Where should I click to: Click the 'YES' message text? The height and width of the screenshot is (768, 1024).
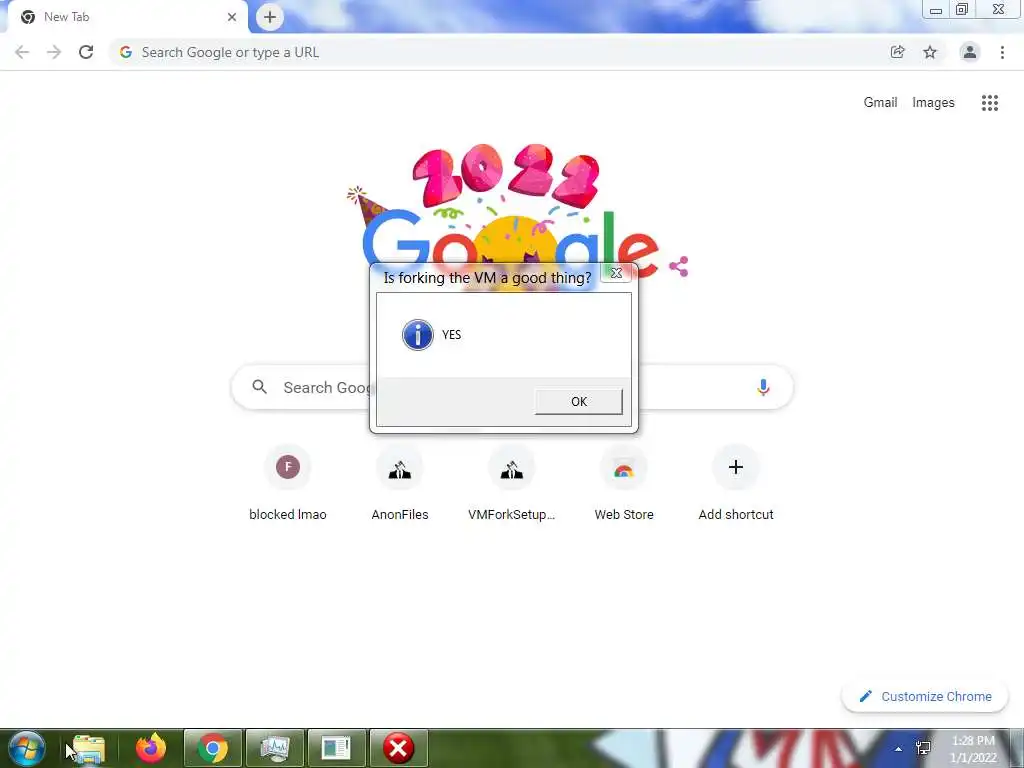coord(451,335)
